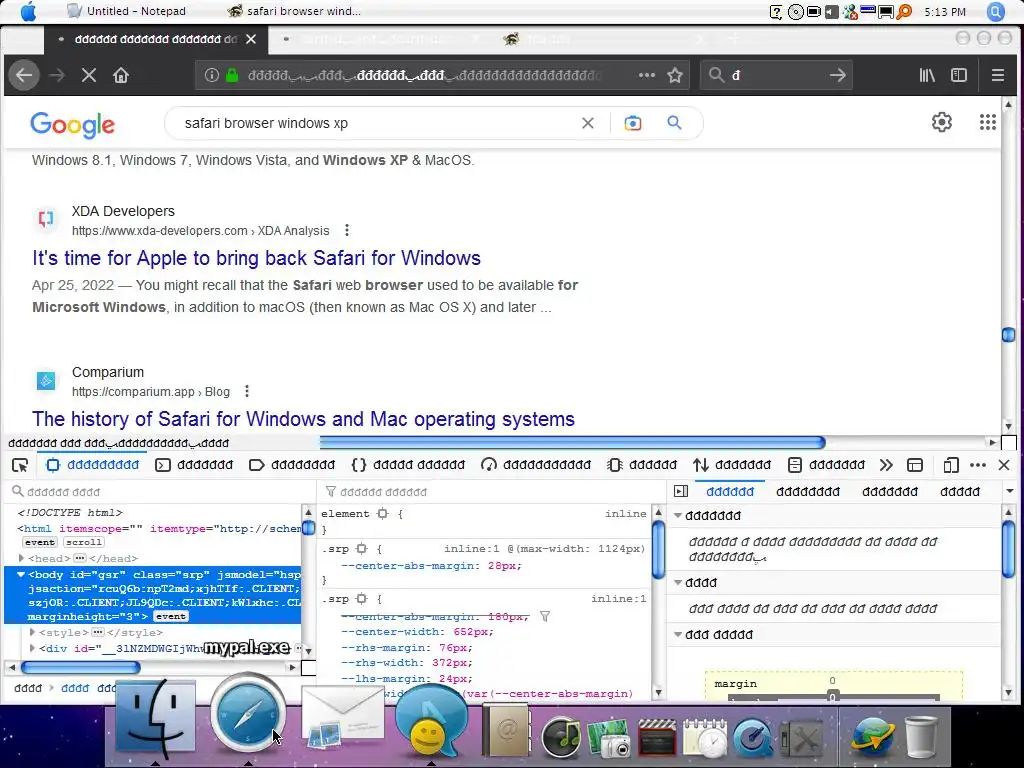Click the Apple menu logo
The image size is (1024, 768).
[x=28, y=11]
